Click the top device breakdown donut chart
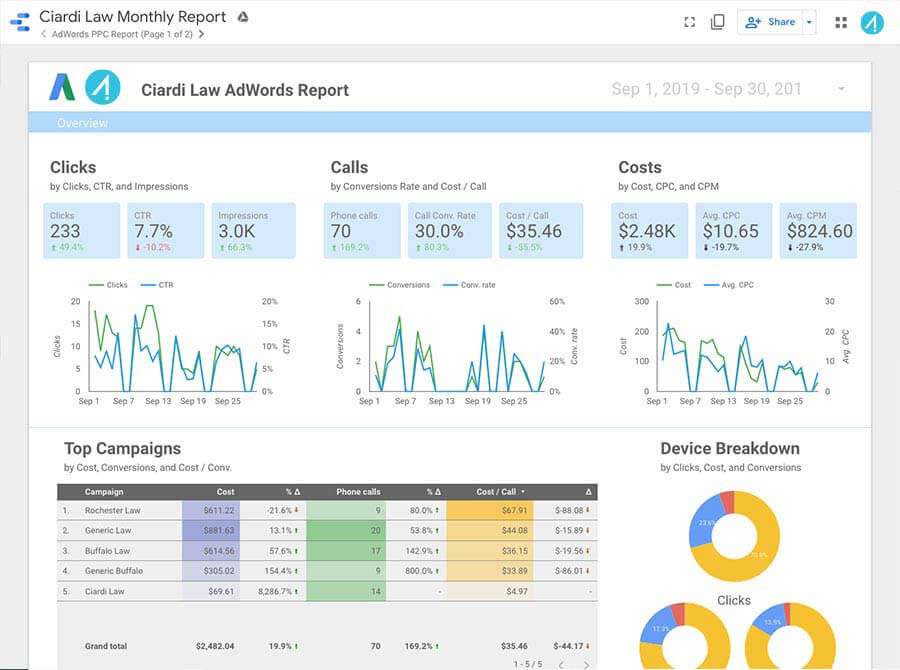 [x=734, y=536]
